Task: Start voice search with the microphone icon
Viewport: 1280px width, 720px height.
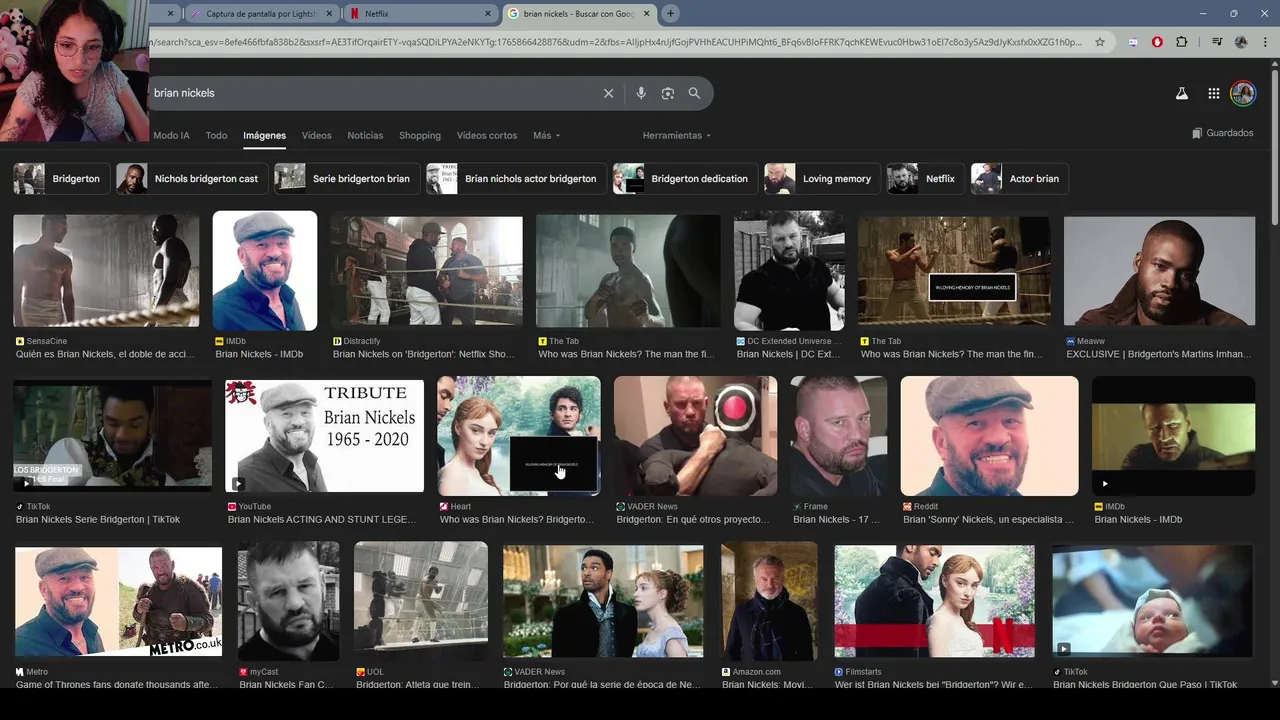Action: 641,93
